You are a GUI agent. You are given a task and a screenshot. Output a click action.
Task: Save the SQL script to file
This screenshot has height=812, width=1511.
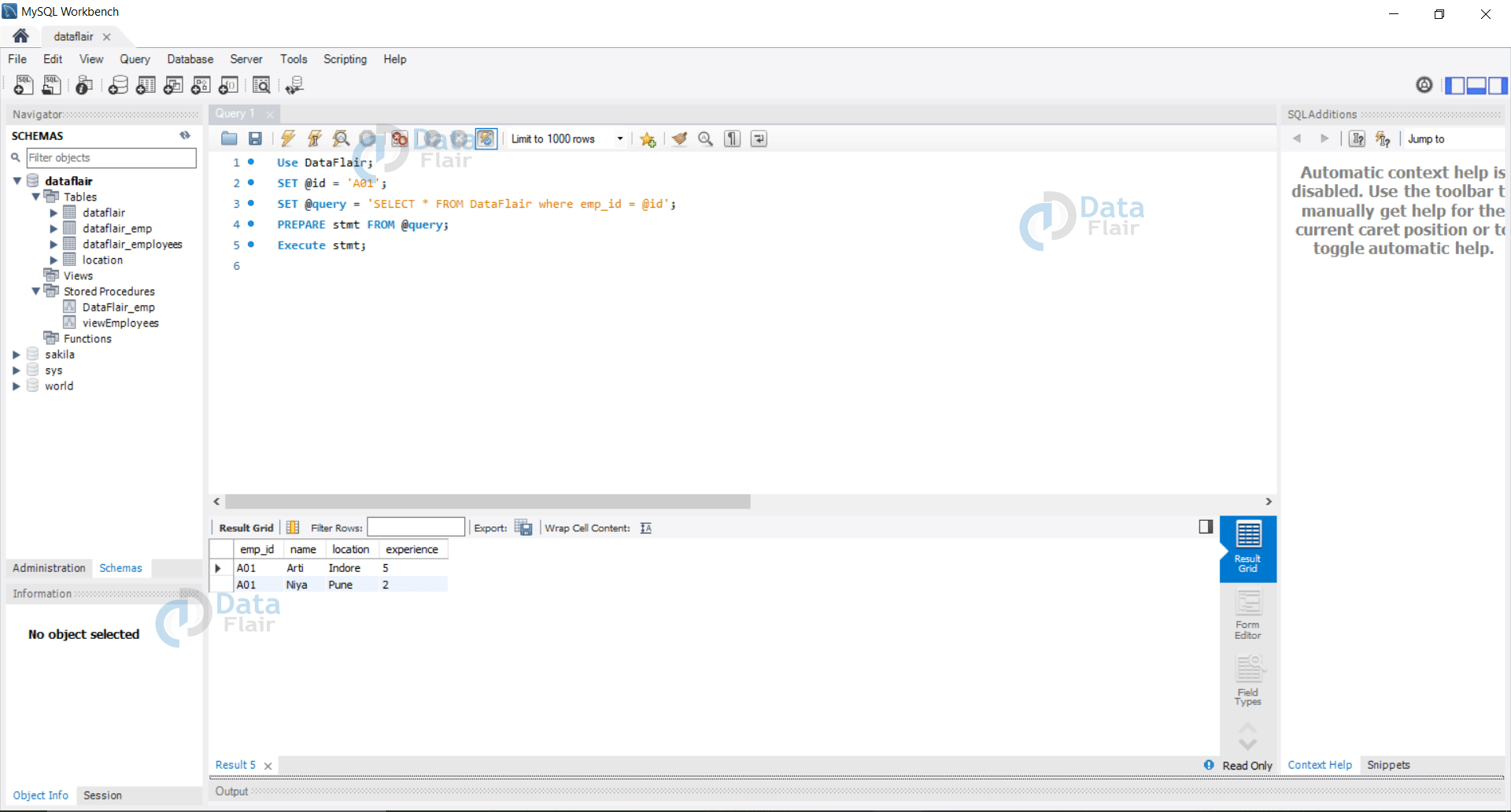click(x=254, y=138)
